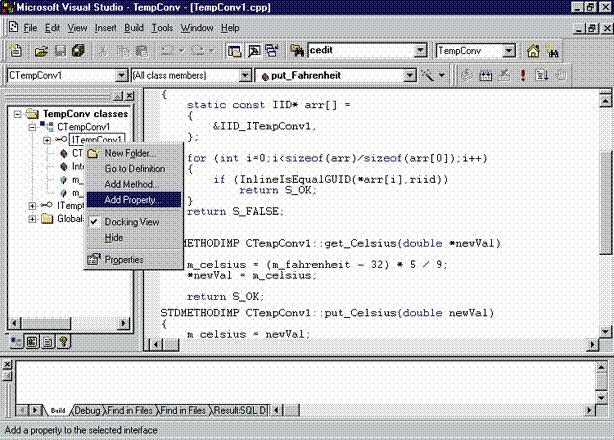Screen dimensions: 614x440
Task: Click the Paste toolbar icon
Action: pyautogui.click(x=142, y=51)
